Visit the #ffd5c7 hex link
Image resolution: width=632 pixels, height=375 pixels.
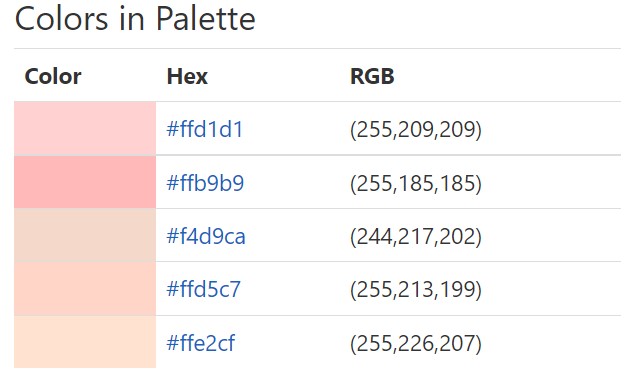tap(204, 289)
